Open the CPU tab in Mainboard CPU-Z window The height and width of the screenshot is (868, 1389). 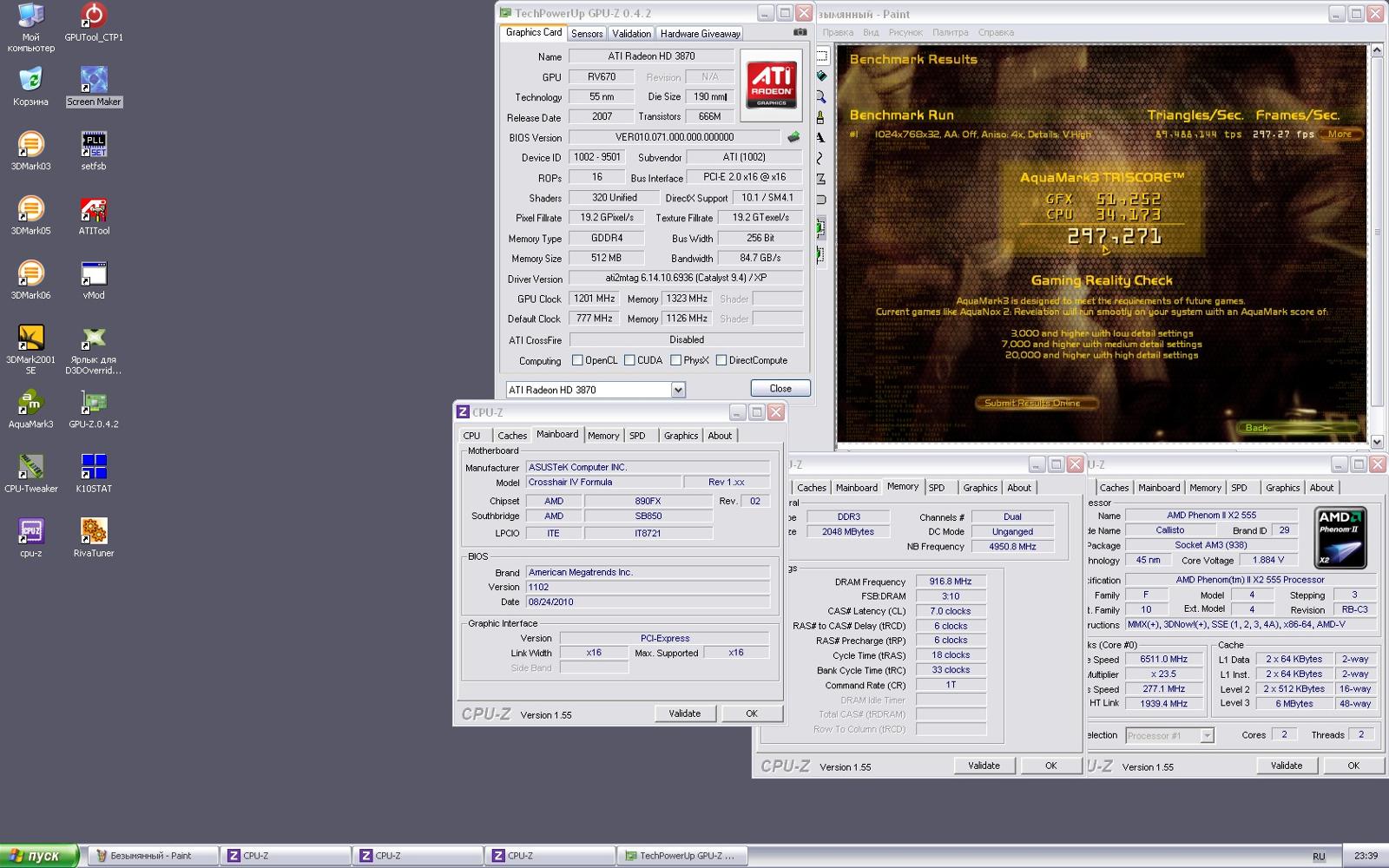point(471,436)
